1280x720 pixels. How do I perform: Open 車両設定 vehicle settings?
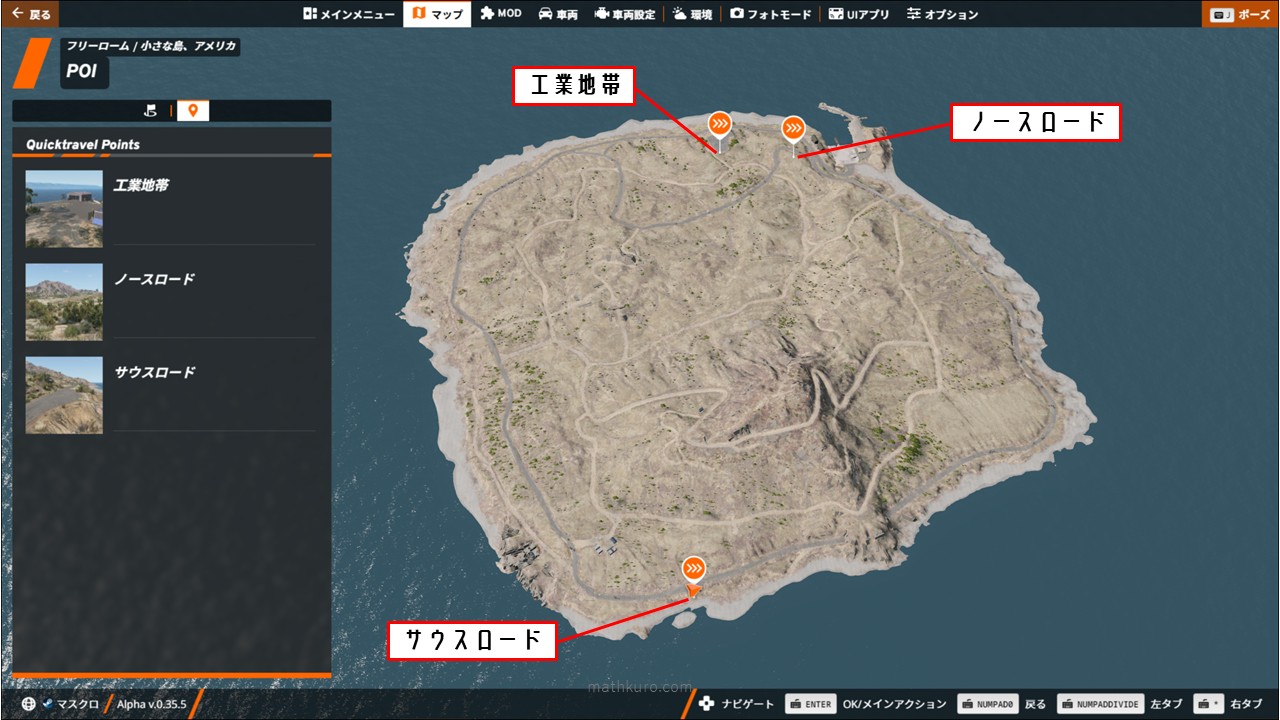tap(625, 14)
